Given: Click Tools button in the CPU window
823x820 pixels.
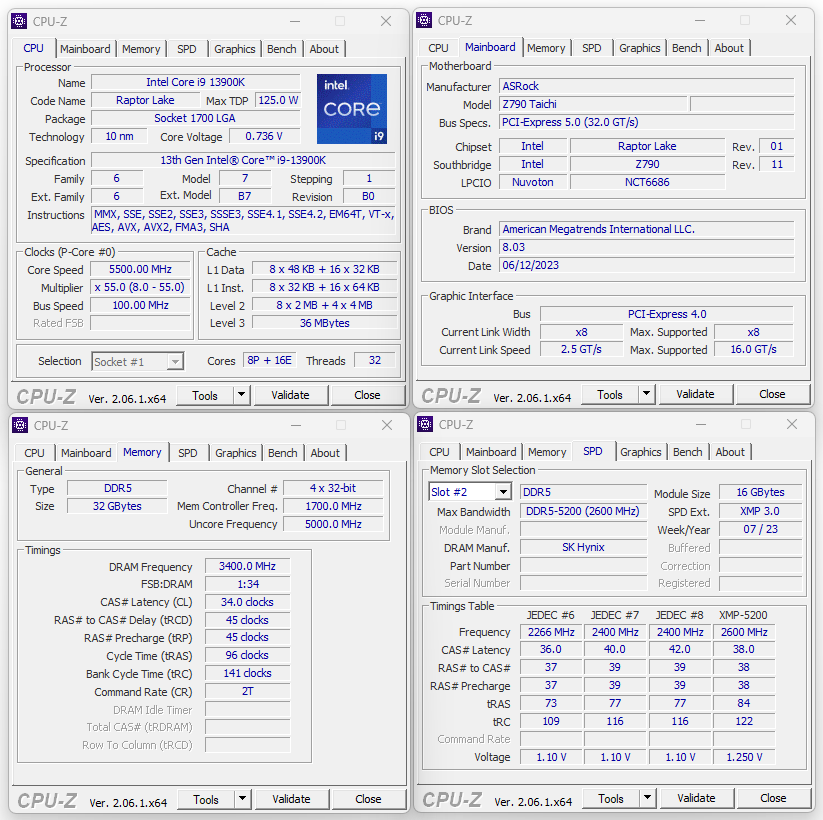Looking at the screenshot, I should [205, 395].
